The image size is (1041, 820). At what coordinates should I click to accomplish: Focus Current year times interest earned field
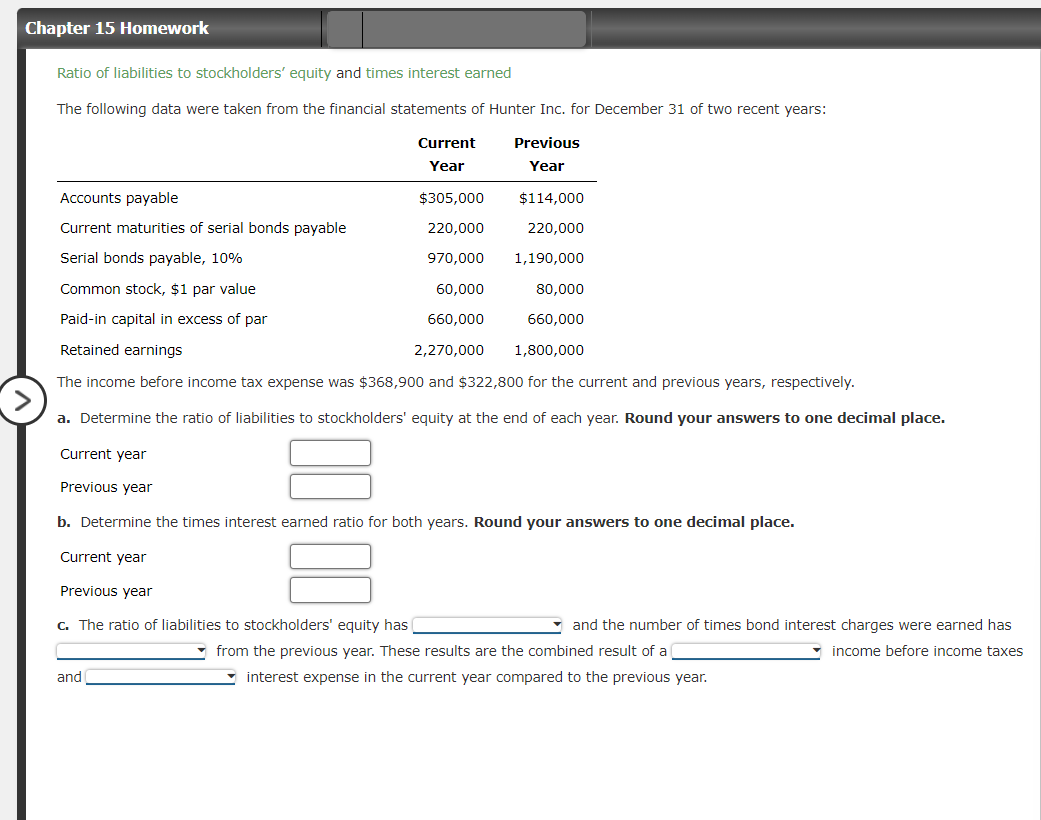[330, 556]
